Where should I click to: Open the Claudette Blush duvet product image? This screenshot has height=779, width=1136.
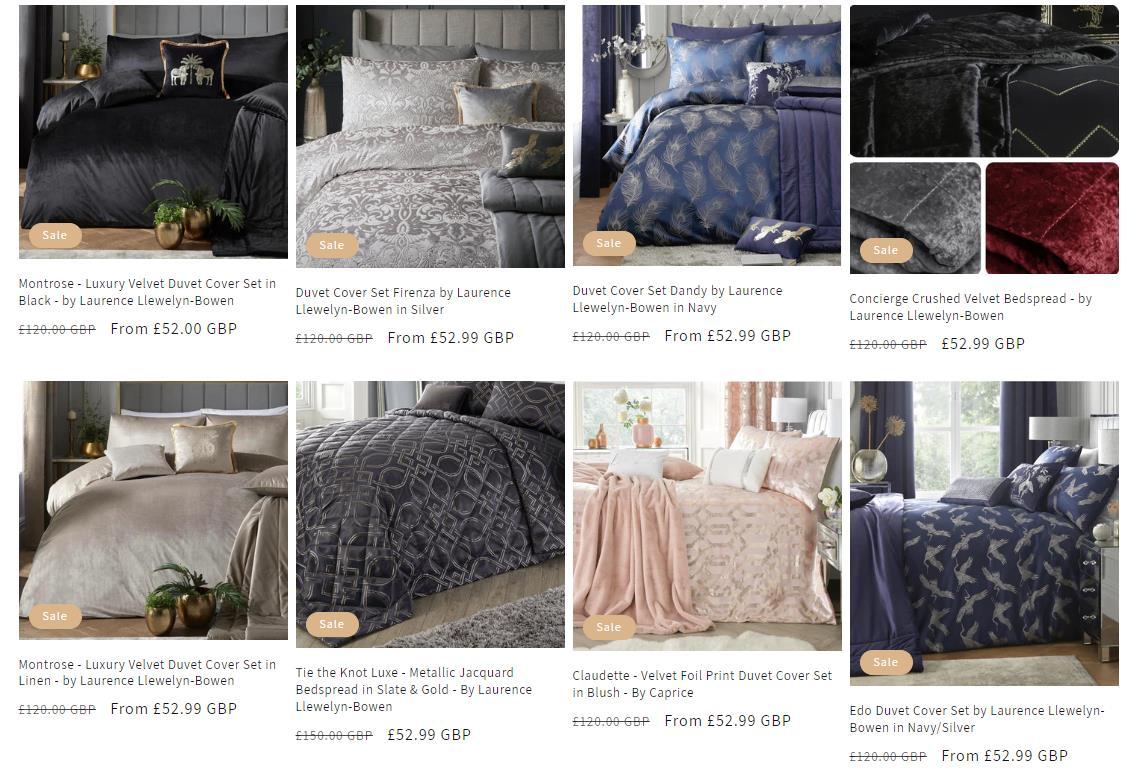[x=706, y=515]
